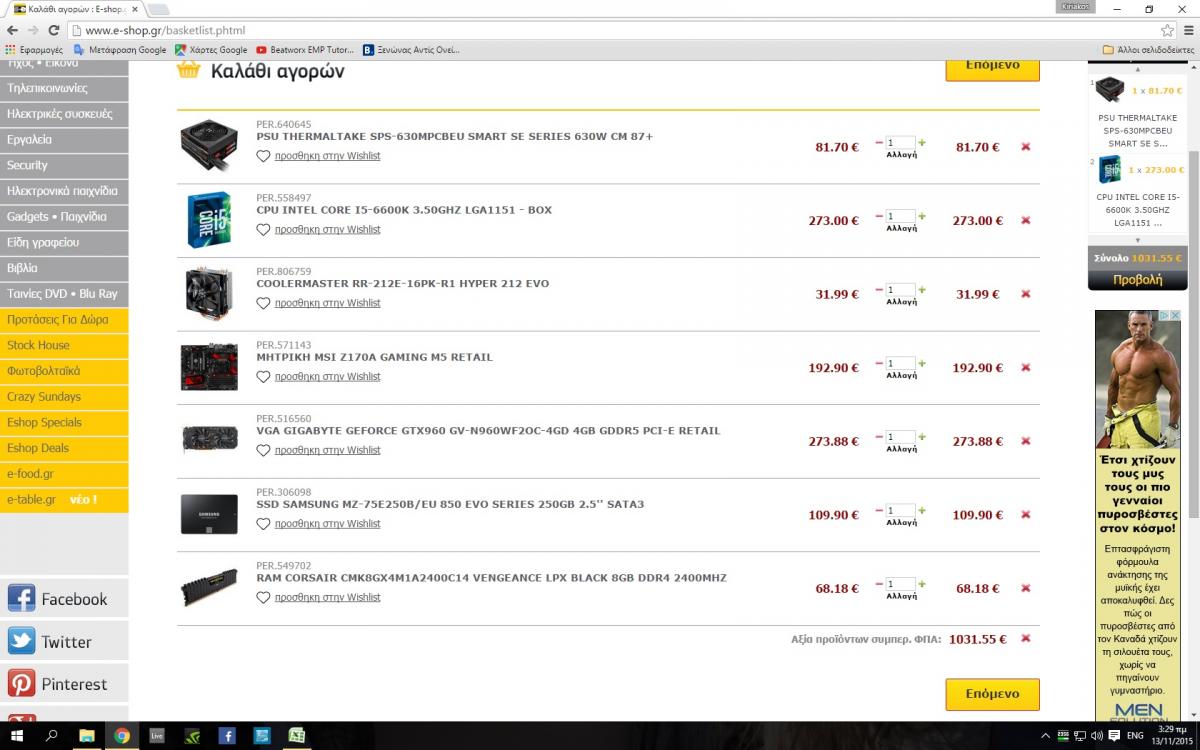Open the Ηλεκτρικές συσκευές category
The height and width of the screenshot is (750, 1200).
click(64, 114)
